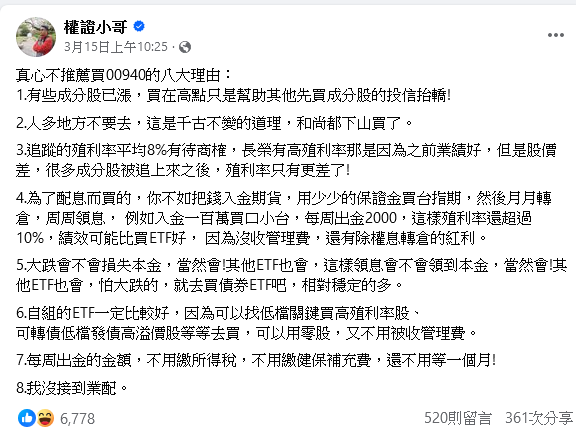Open the 權證小哥 page name link
The width and height of the screenshot is (576, 439).
pyautogui.click(x=96, y=27)
